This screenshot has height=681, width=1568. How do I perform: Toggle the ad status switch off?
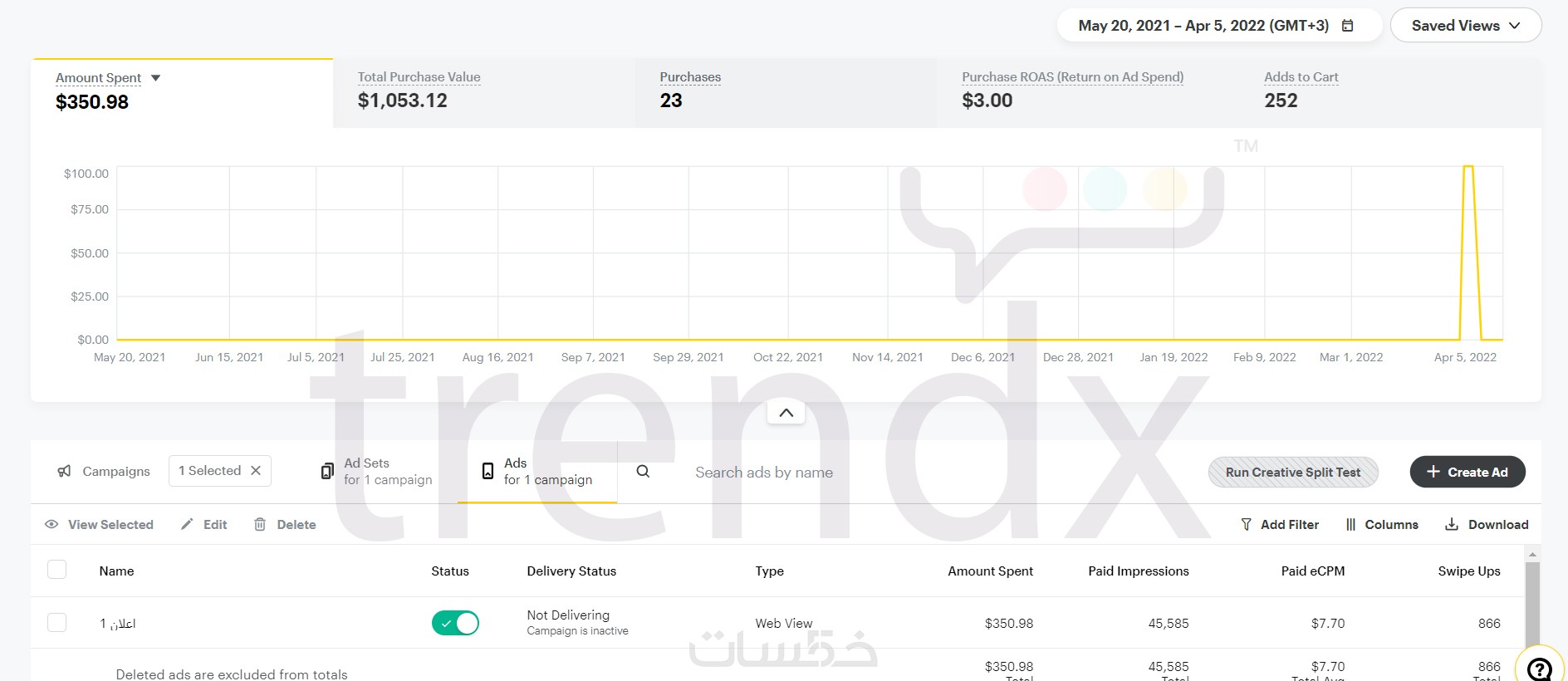coord(455,623)
